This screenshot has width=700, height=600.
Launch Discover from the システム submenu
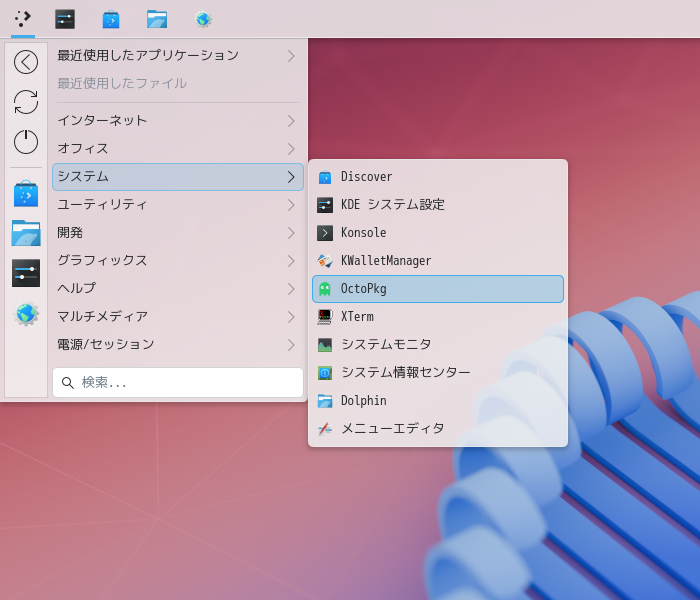coord(438,177)
